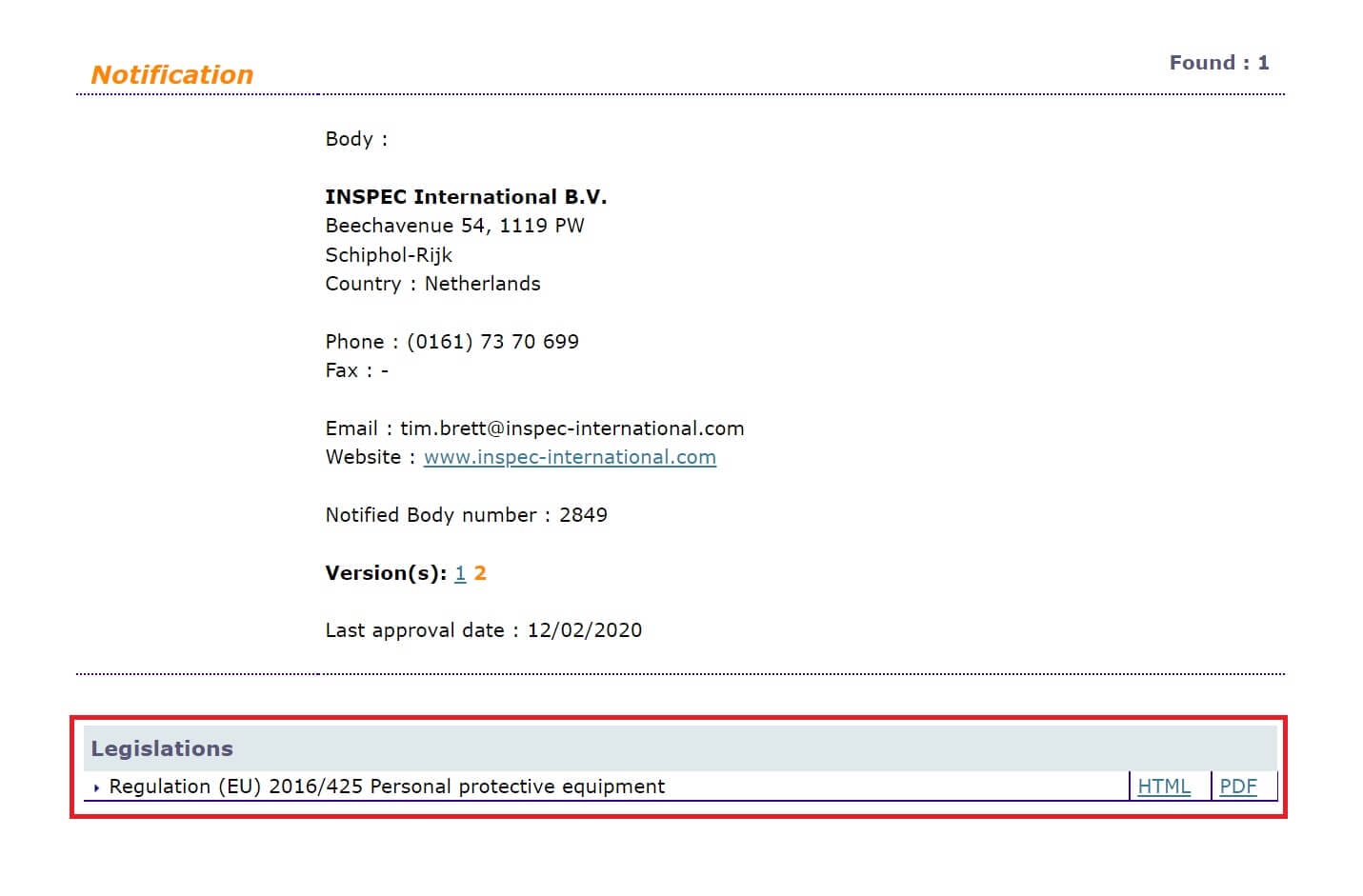The height and width of the screenshot is (896, 1363).
Task: Open the HTML view of Regulation 2016/425
Action: pyautogui.click(x=1164, y=786)
